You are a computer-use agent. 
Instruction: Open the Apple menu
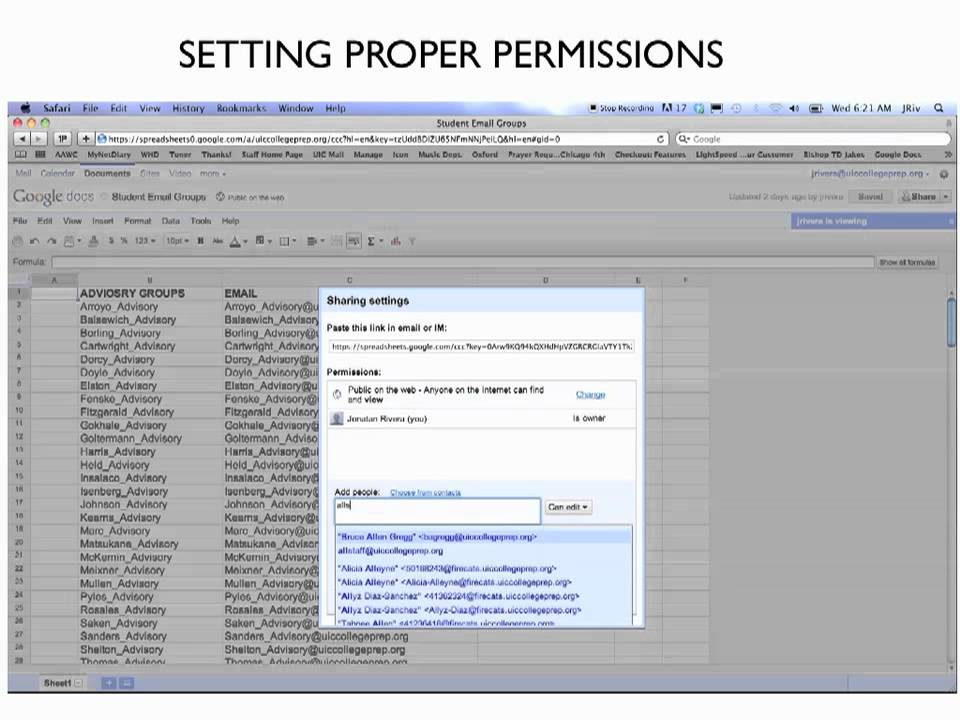click(26, 108)
